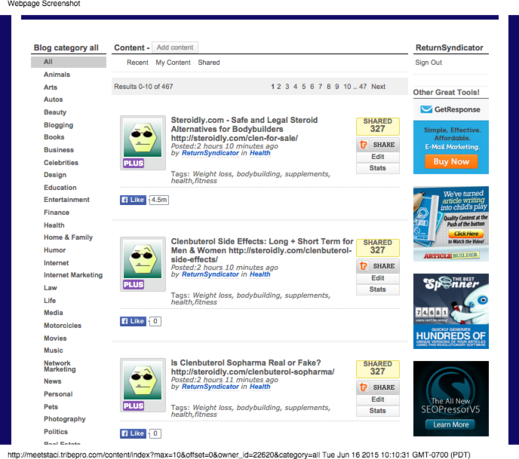Screen dimensions: 519x459
Task: Share the Clenbuterol Sopharma Real or Fake post
Action: pos(378,387)
